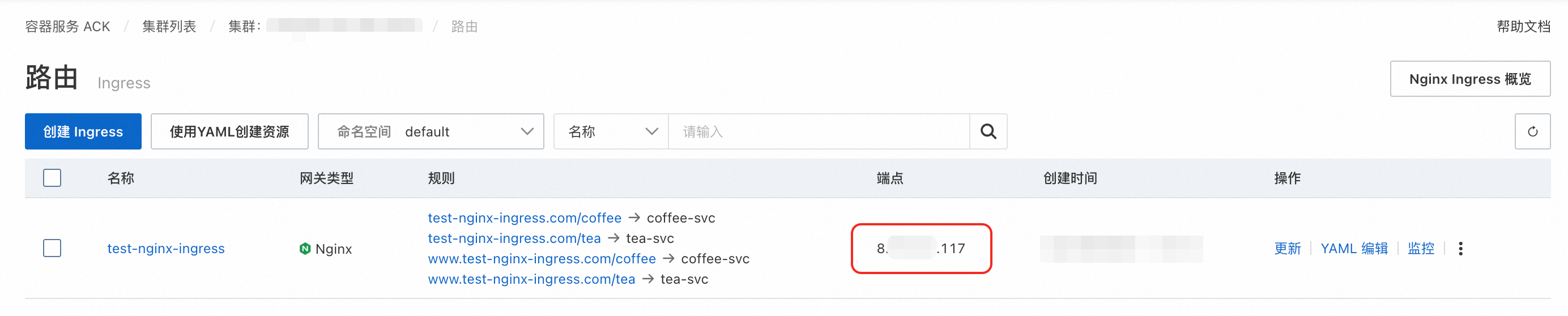Click the search magnifier icon

pos(988,131)
